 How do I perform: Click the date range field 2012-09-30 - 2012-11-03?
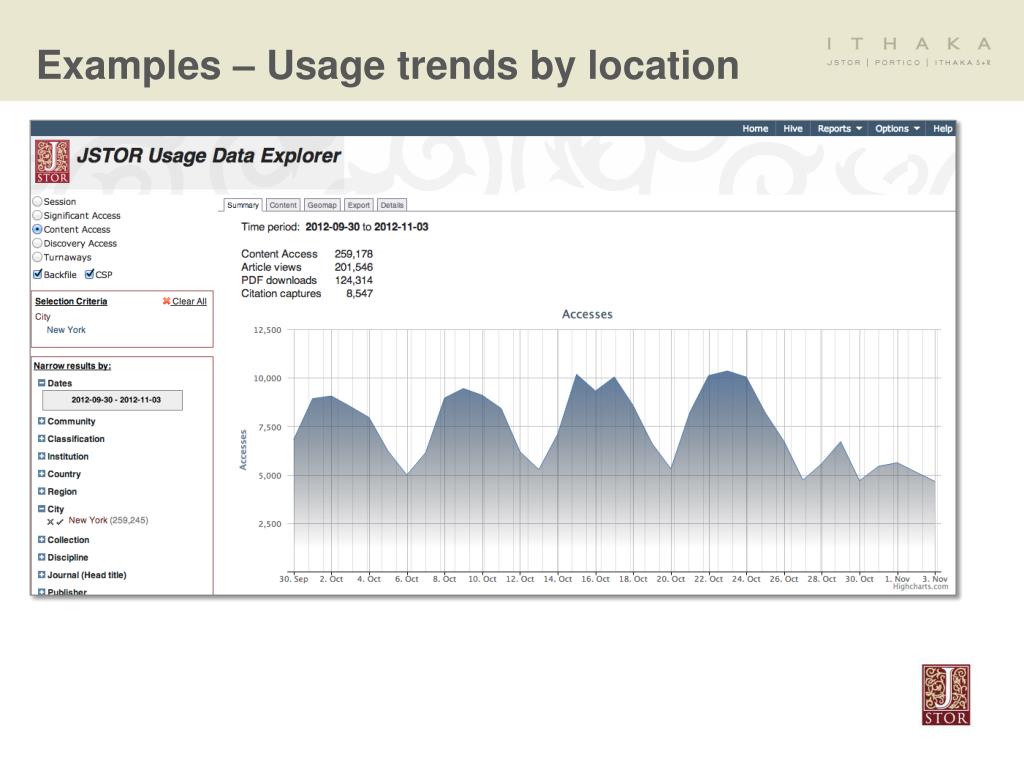coord(112,400)
